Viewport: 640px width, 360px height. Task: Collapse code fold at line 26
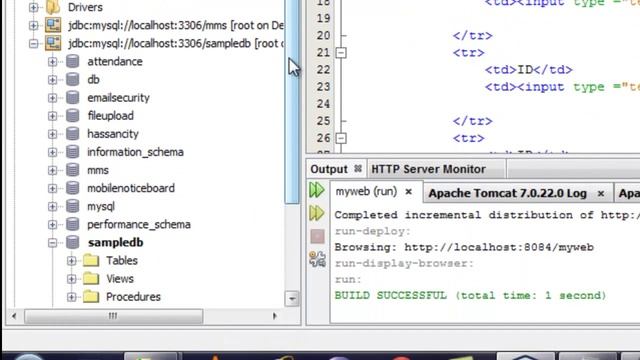click(341, 138)
